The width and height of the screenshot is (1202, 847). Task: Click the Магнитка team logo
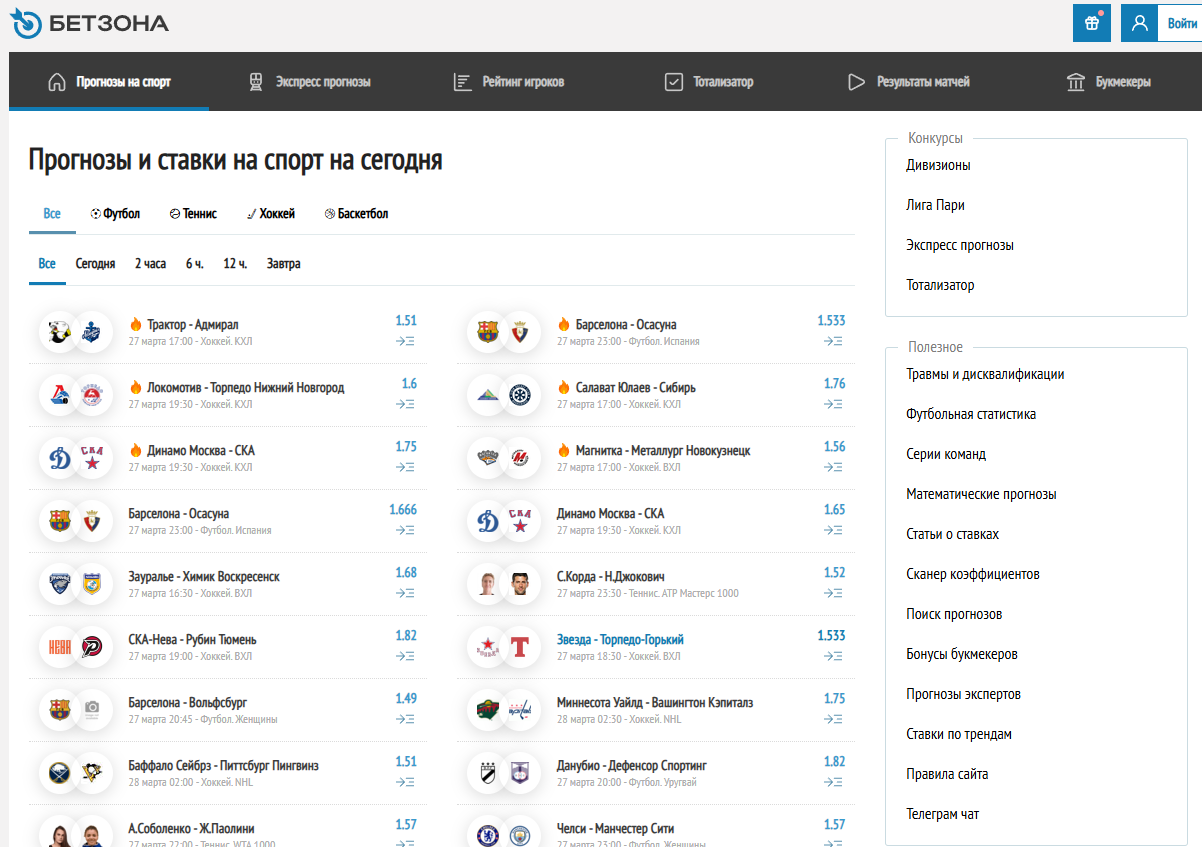[488, 458]
